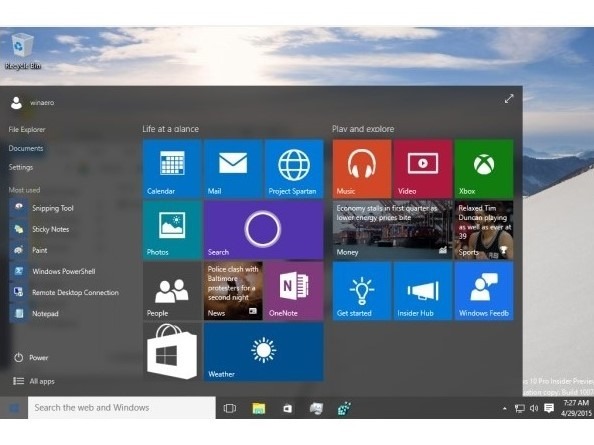Screen dimensions: 594x445
Task: Open the Calendar tile
Action: tap(172, 169)
